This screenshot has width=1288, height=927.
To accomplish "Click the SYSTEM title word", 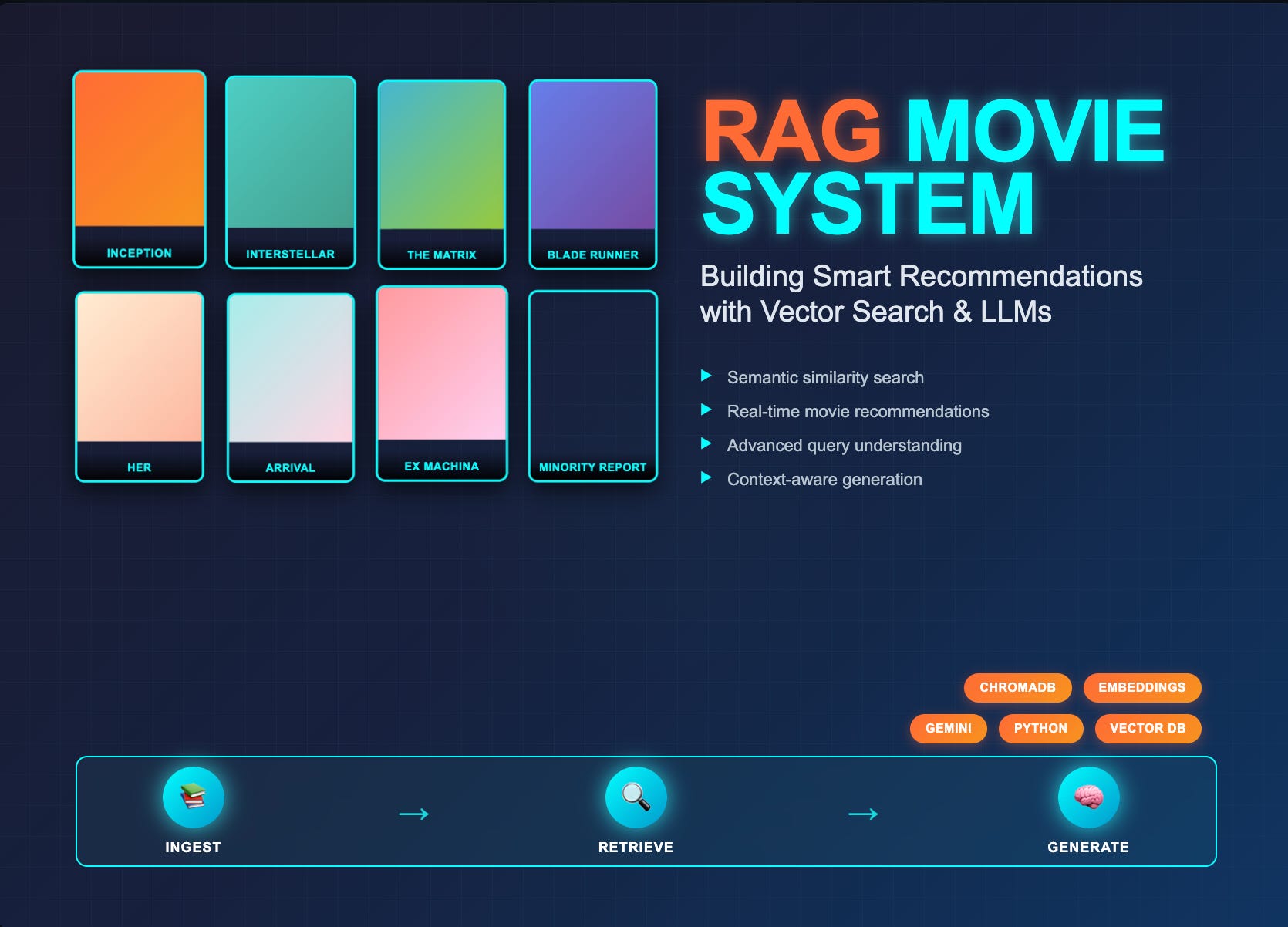I will (x=868, y=204).
